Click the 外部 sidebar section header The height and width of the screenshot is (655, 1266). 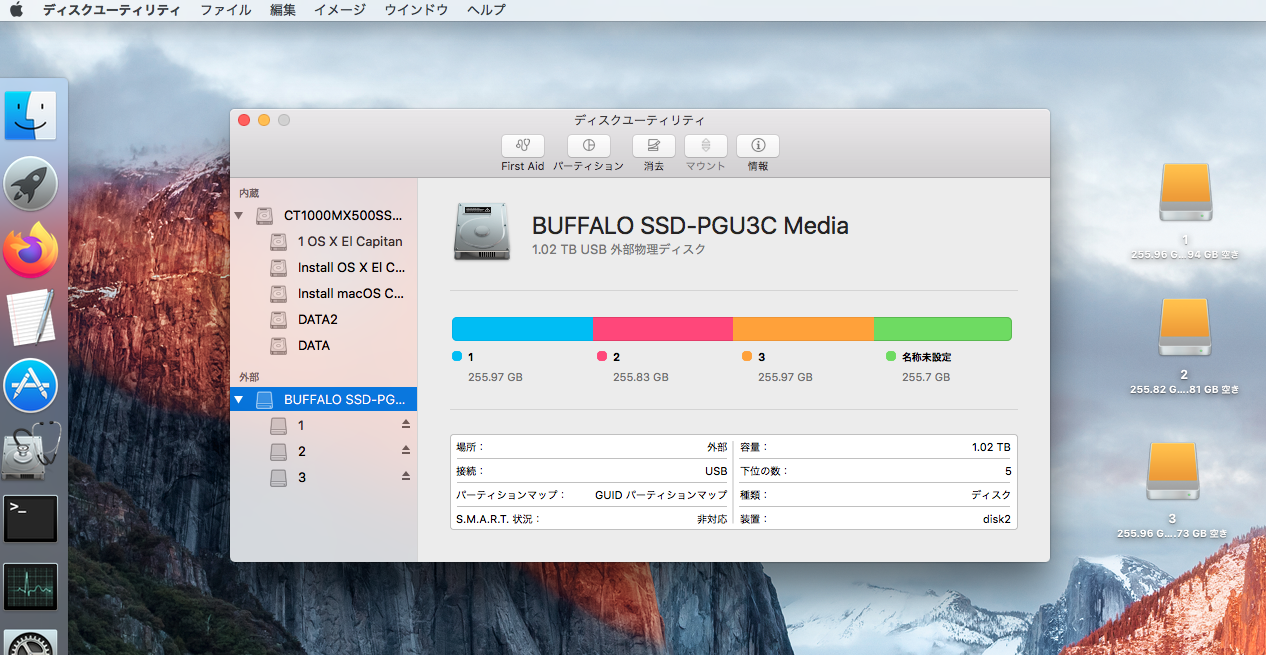point(249,377)
